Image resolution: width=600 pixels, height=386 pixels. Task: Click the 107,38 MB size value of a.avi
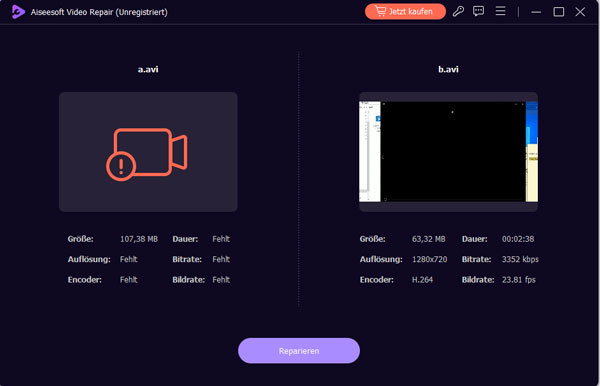click(x=139, y=239)
